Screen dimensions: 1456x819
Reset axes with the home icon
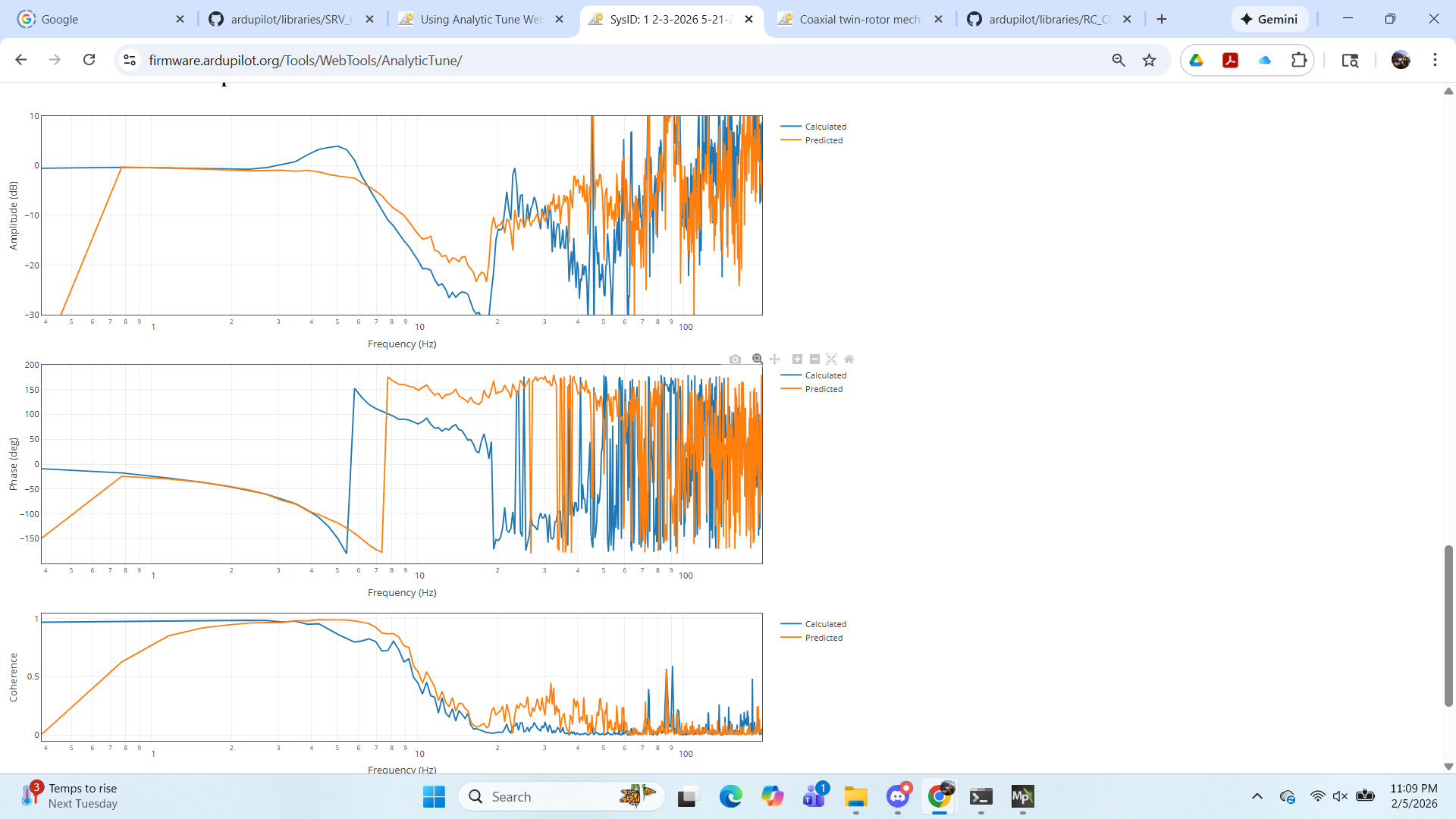point(849,359)
